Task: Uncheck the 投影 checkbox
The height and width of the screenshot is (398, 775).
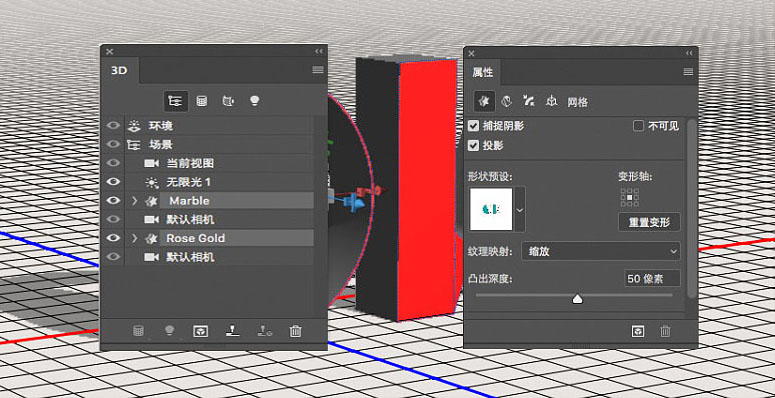Action: [474, 145]
